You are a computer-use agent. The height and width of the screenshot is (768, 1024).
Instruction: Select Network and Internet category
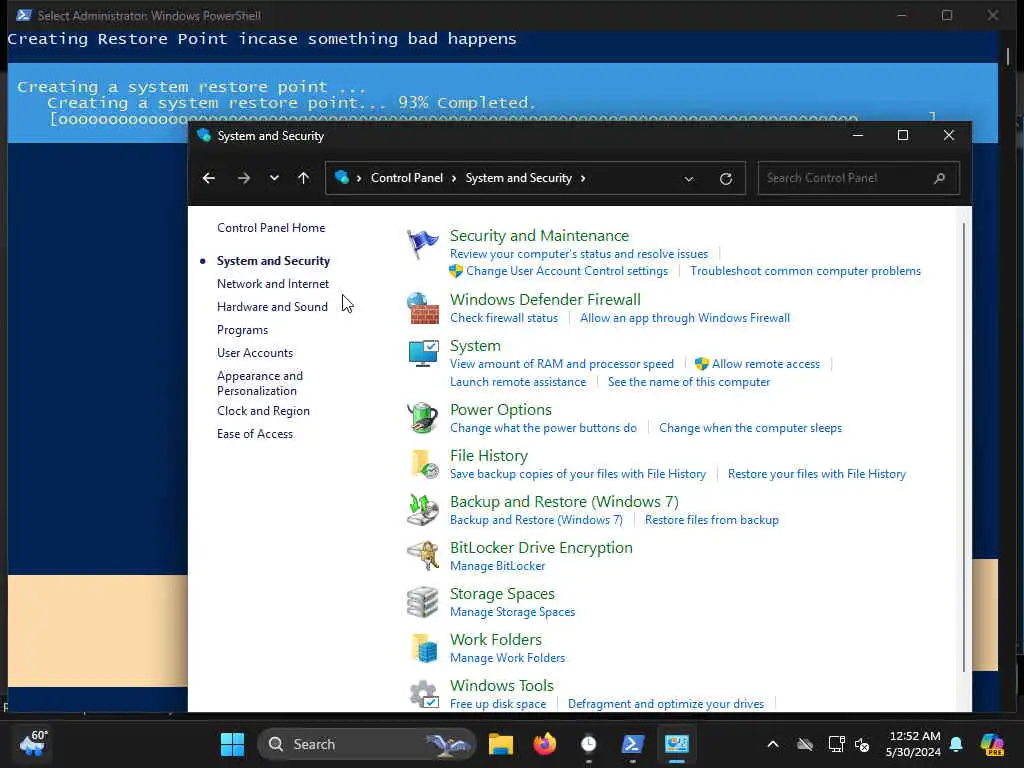pyautogui.click(x=273, y=284)
